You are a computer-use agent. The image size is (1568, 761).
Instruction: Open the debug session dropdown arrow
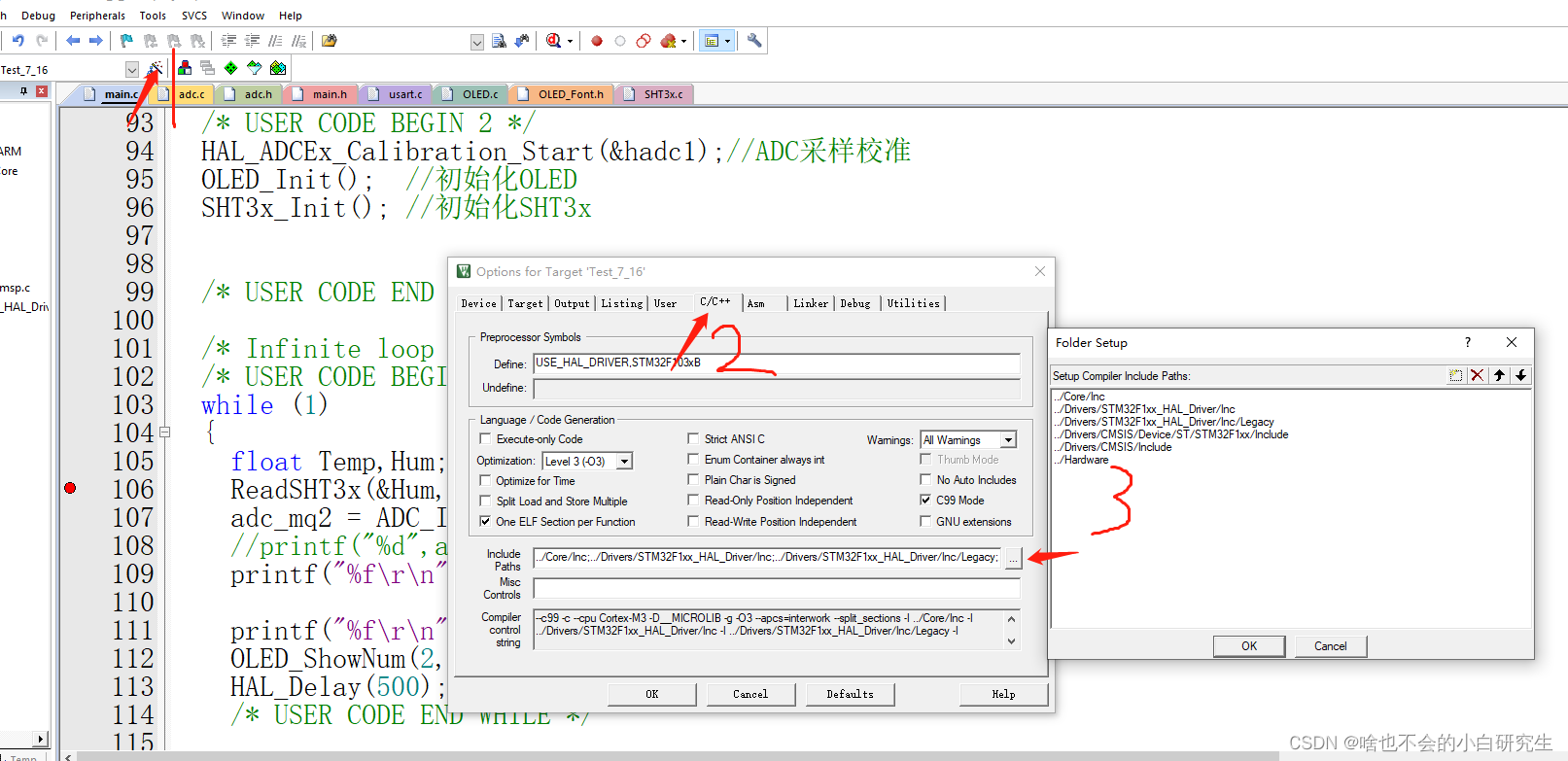[570, 41]
